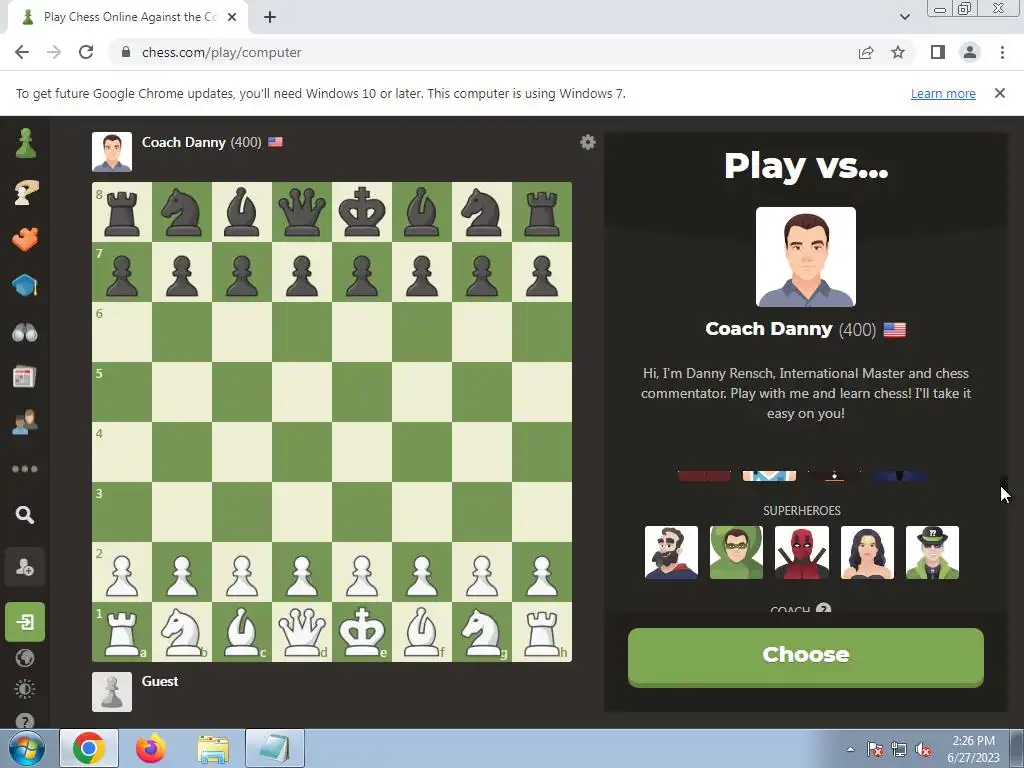Open the Notepad taskbar item

pyautogui.click(x=275, y=748)
